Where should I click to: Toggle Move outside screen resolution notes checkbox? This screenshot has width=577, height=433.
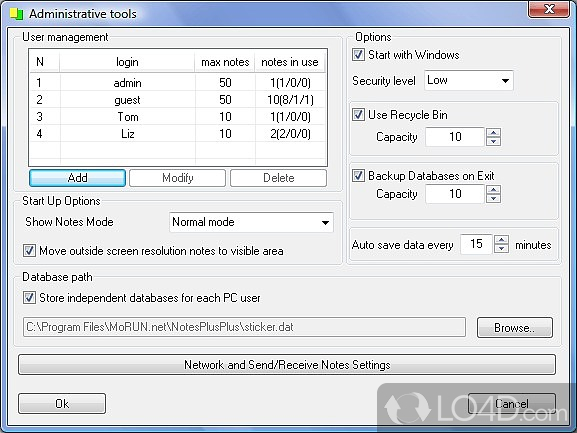click(29, 251)
